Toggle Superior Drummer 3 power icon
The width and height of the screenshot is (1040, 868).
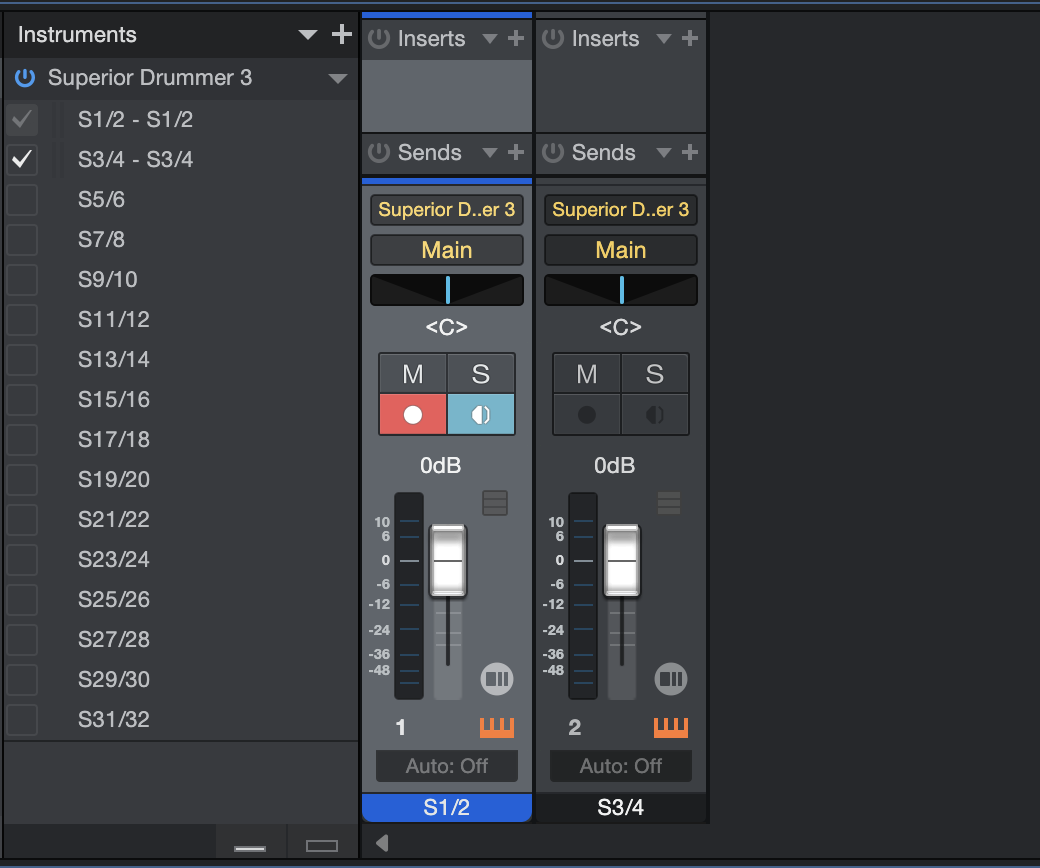click(x=25, y=78)
